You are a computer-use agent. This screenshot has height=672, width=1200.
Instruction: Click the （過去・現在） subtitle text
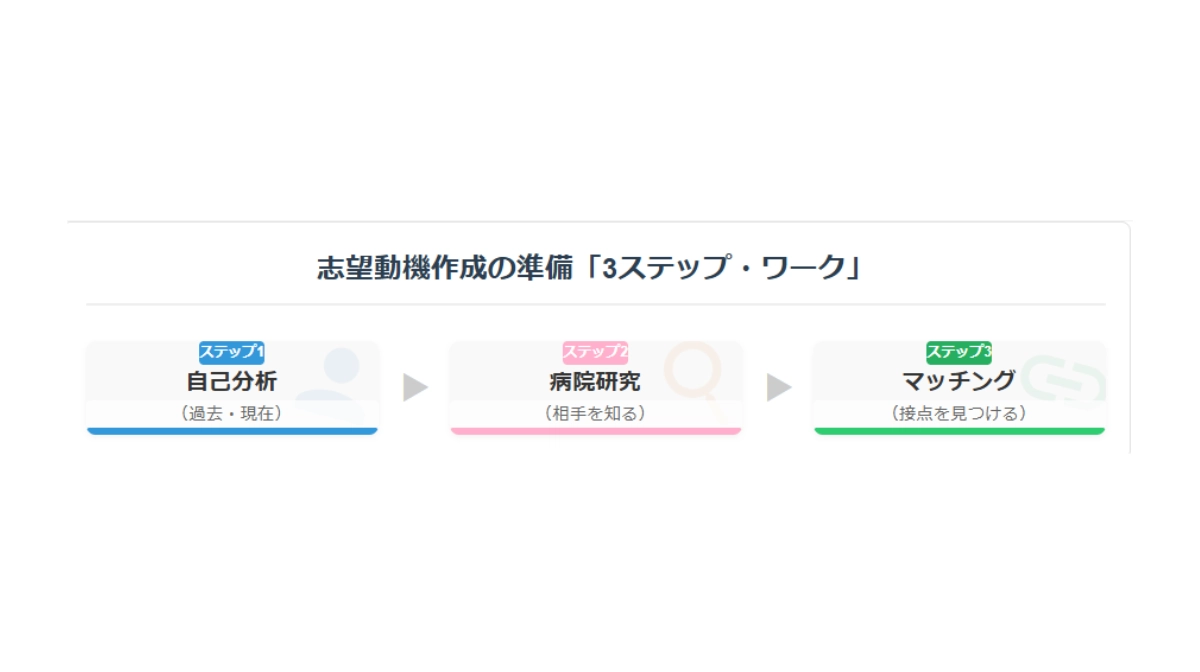(x=232, y=413)
